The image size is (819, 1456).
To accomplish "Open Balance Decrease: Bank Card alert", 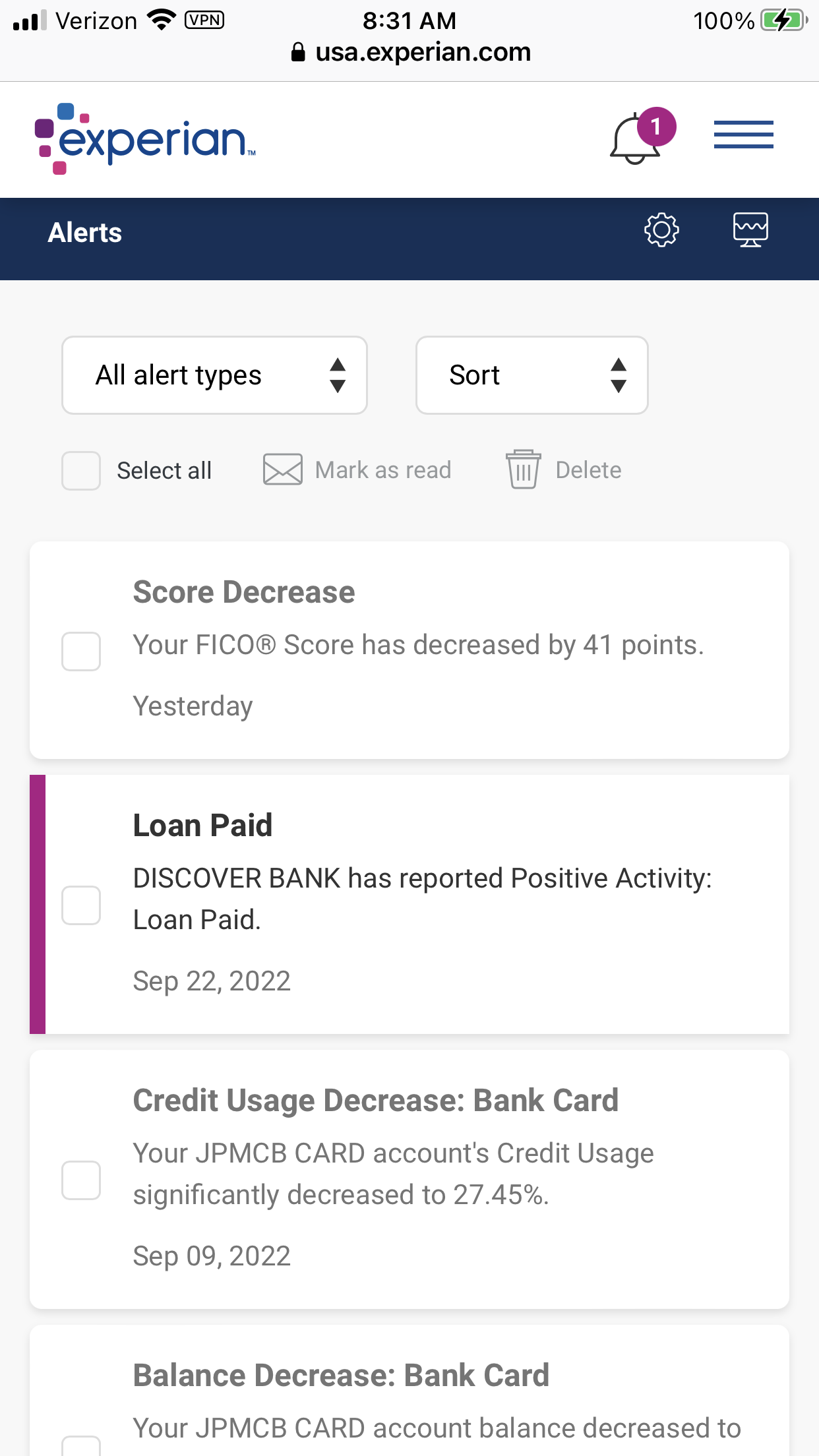I will (x=409, y=1391).
